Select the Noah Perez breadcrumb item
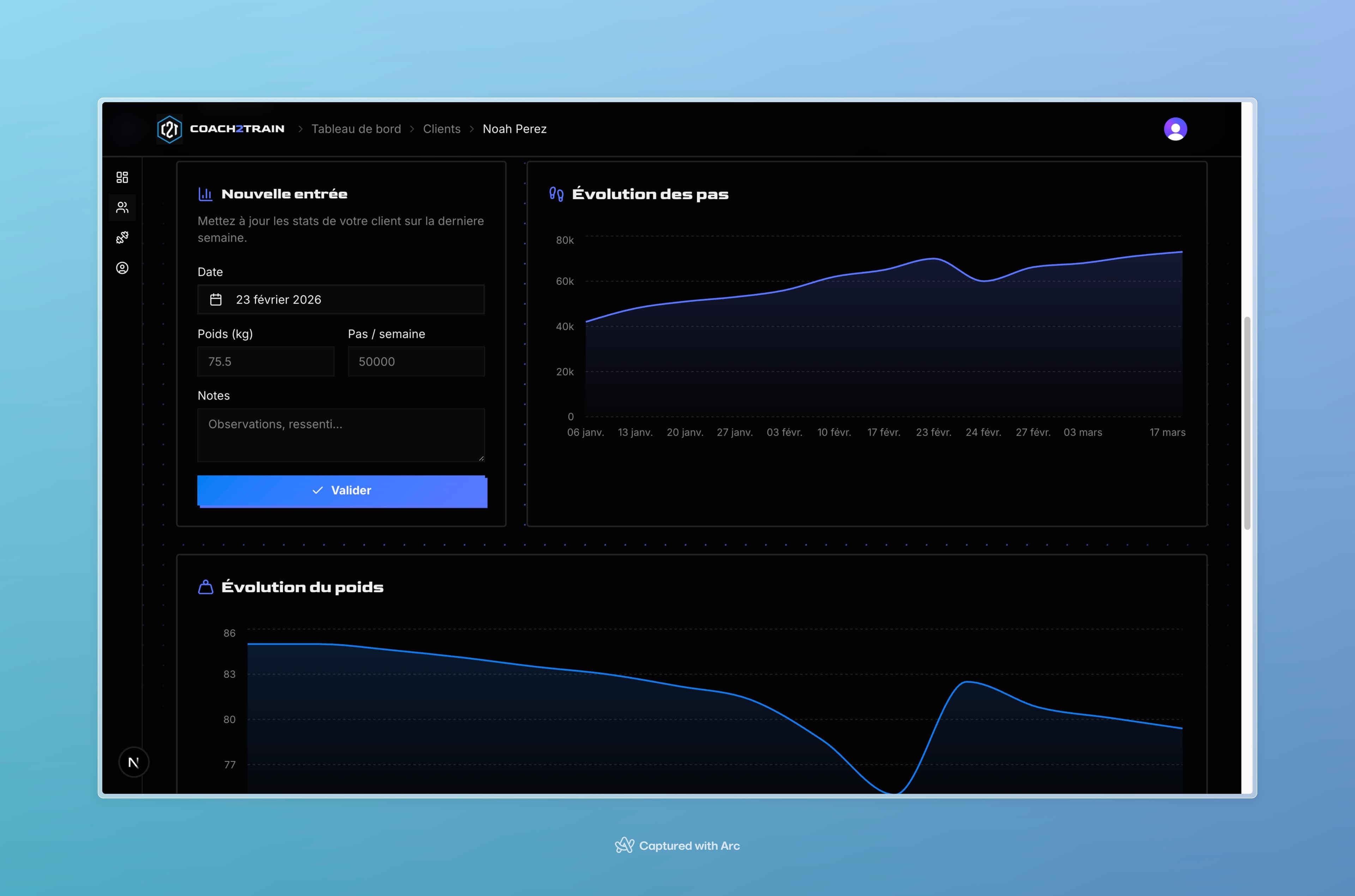The width and height of the screenshot is (1355, 896). pyautogui.click(x=514, y=129)
